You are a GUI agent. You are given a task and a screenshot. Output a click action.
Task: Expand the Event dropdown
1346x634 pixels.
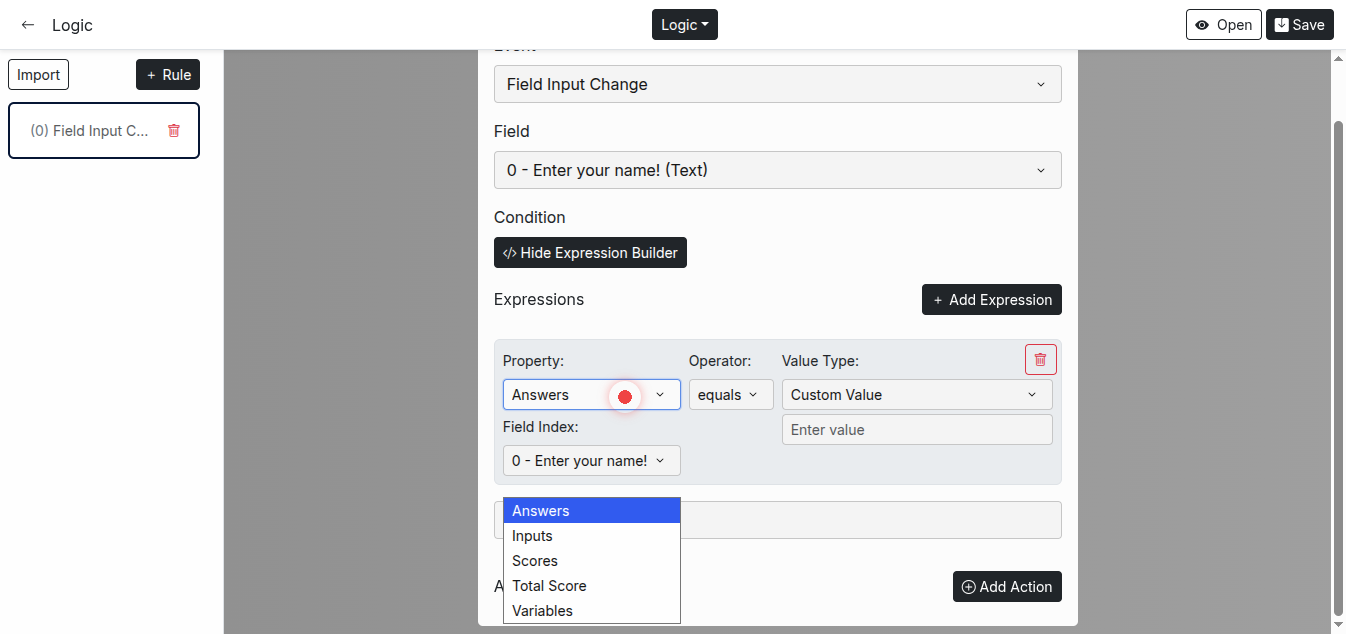tap(777, 85)
